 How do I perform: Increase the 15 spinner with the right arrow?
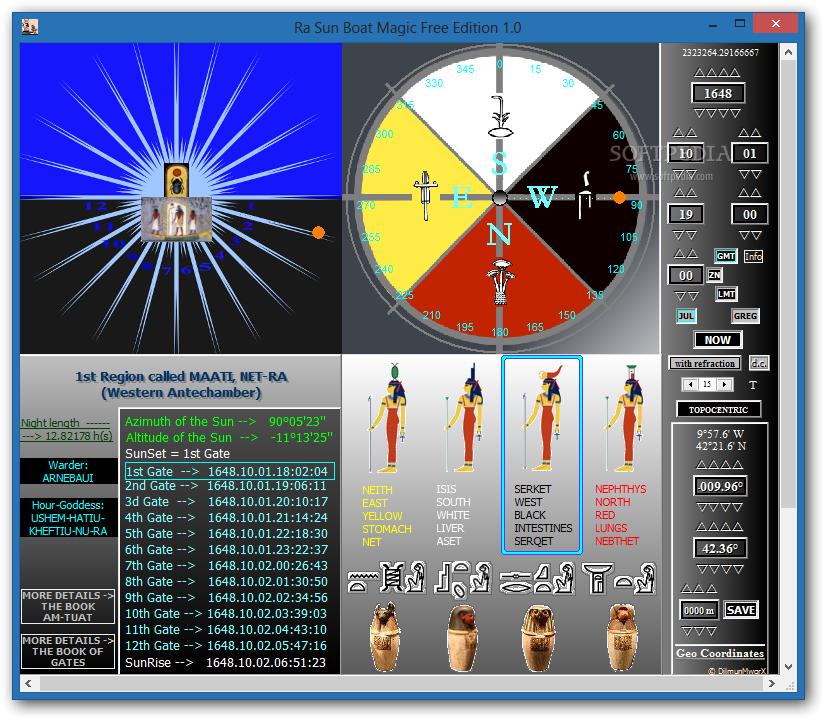(725, 385)
